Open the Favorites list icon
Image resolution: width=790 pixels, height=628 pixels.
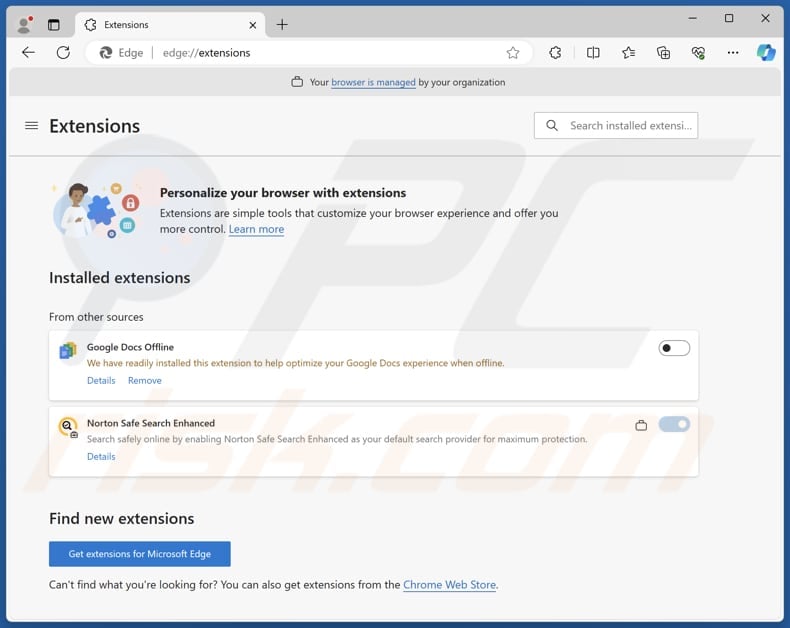click(628, 52)
